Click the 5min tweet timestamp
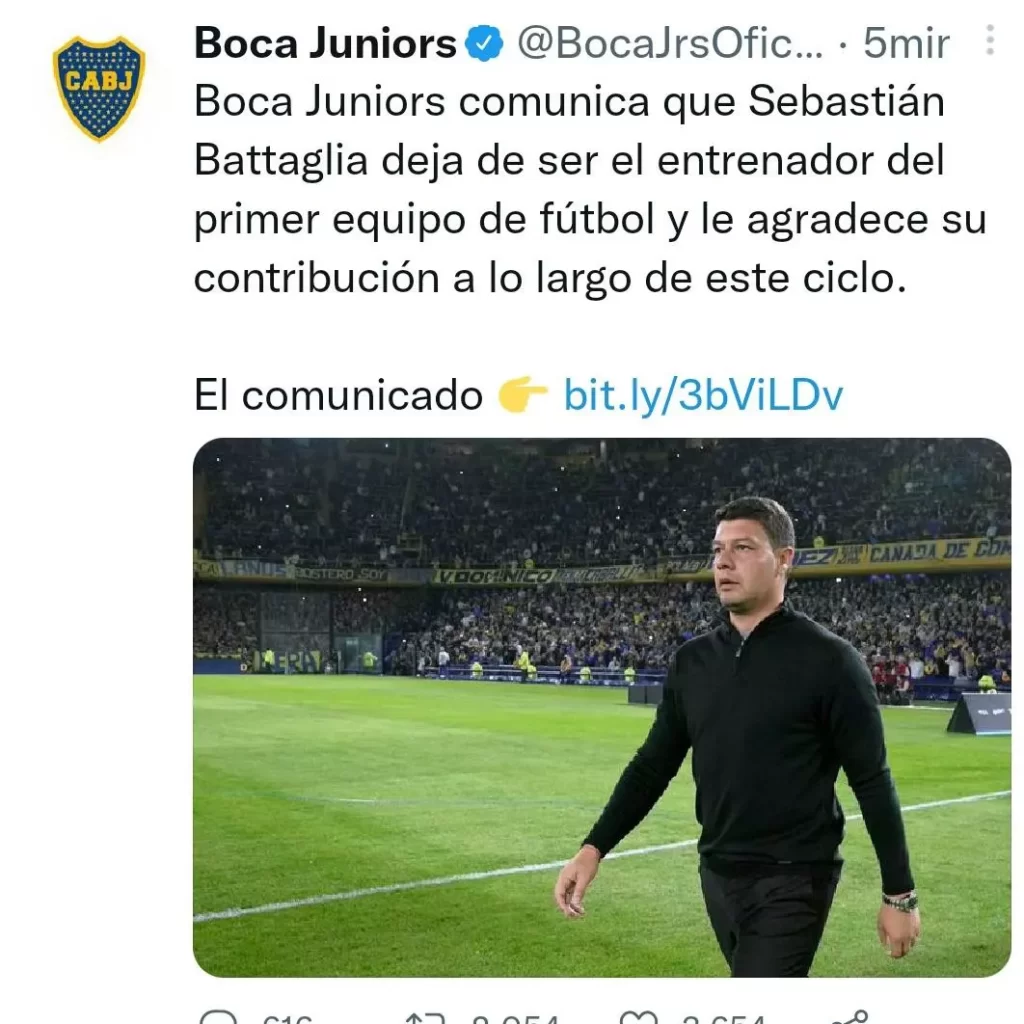The image size is (1024, 1024). 906,44
